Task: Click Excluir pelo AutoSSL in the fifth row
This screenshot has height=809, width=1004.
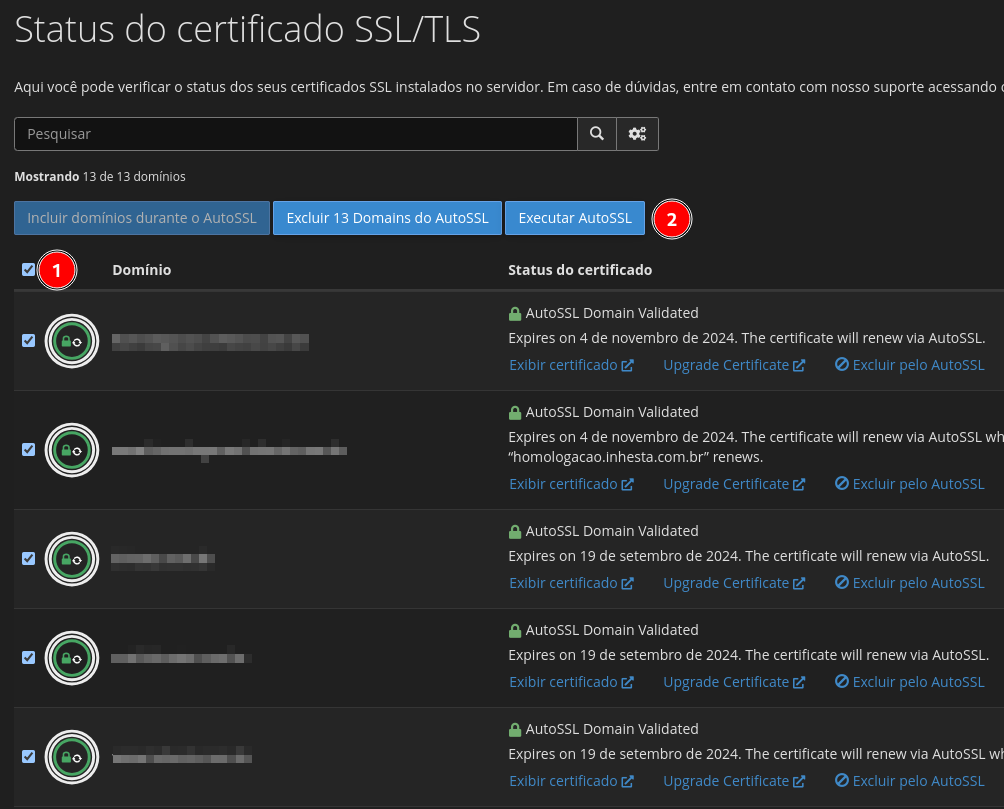Action: pyautogui.click(x=909, y=781)
